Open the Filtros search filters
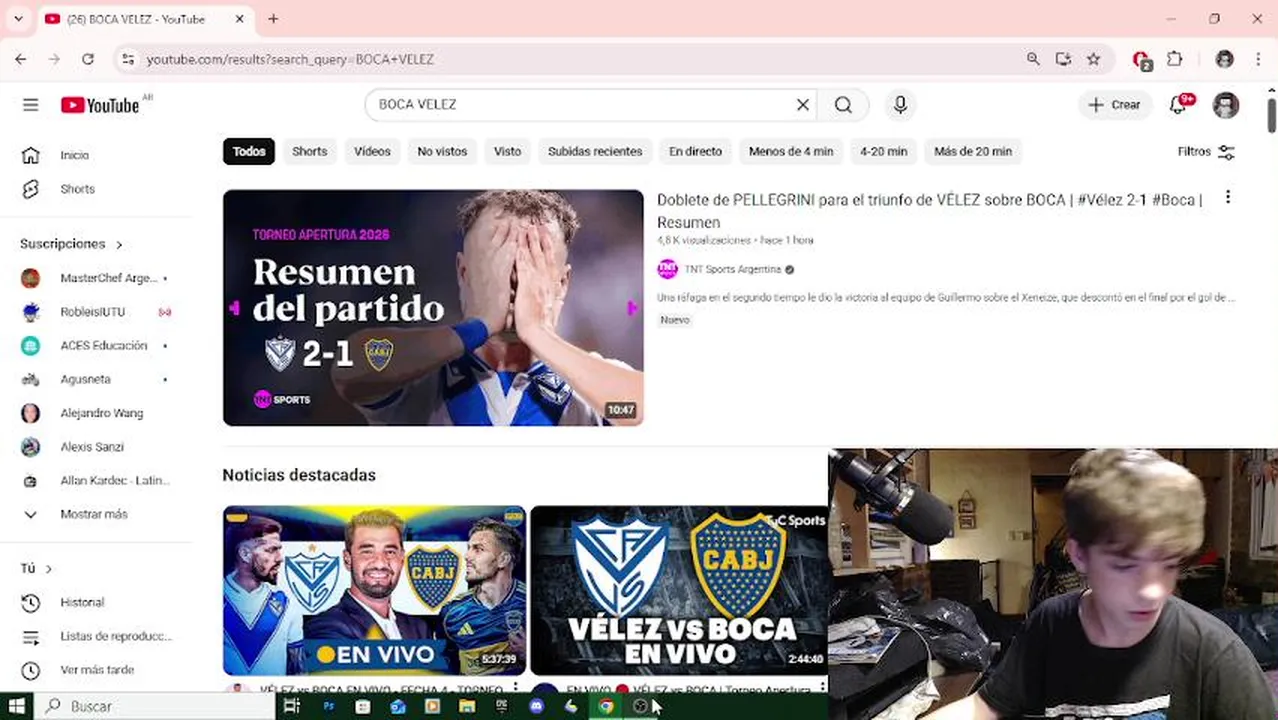The height and width of the screenshot is (720, 1278). tap(1206, 151)
